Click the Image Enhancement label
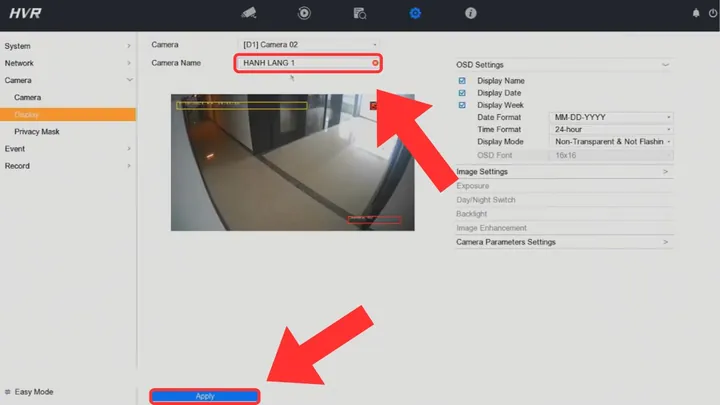 tap(491, 228)
